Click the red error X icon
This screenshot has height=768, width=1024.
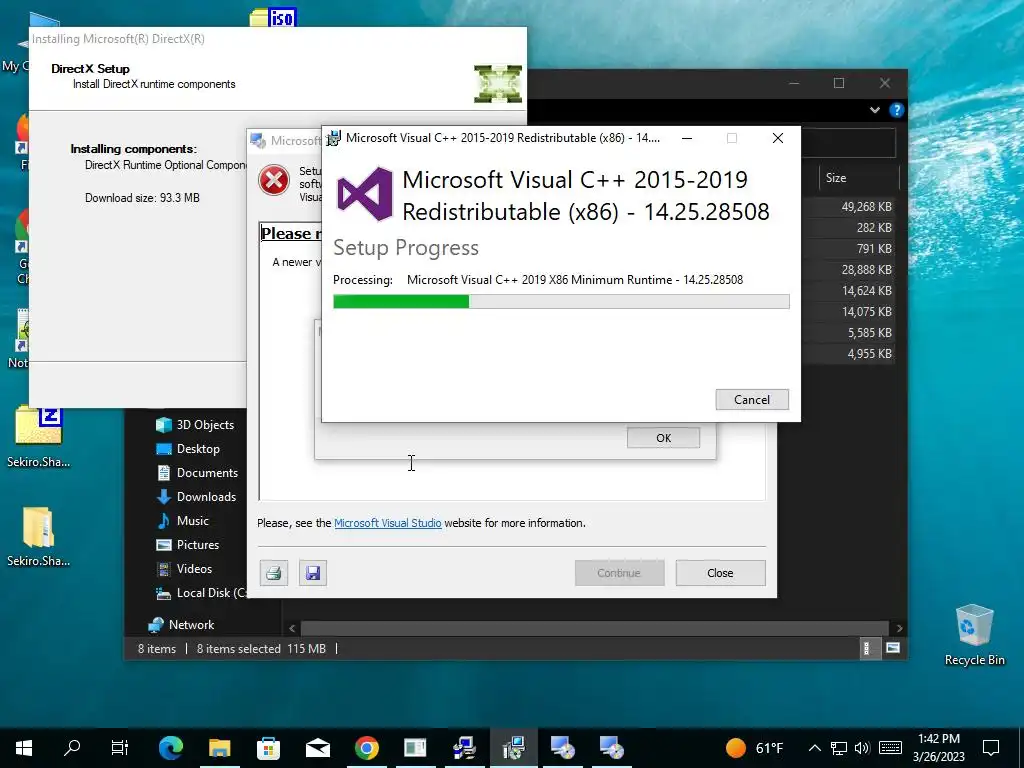click(274, 180)
